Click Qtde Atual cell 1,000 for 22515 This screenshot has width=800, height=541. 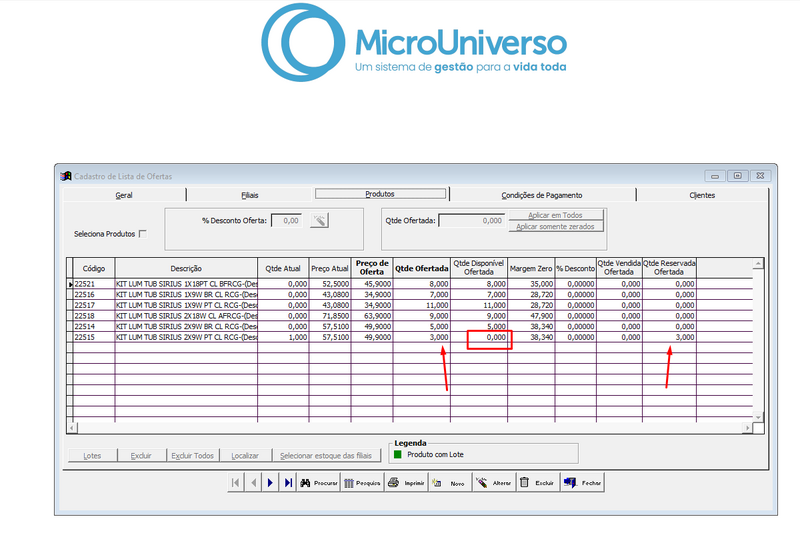pyautogui.click(x=283, y=337)
